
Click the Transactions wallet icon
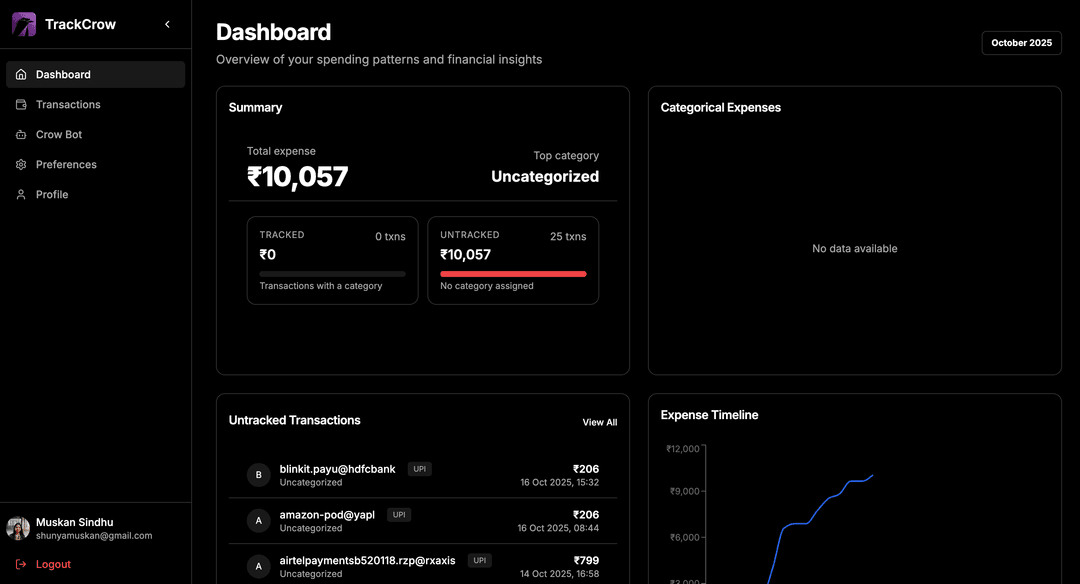tap(21, 105)
